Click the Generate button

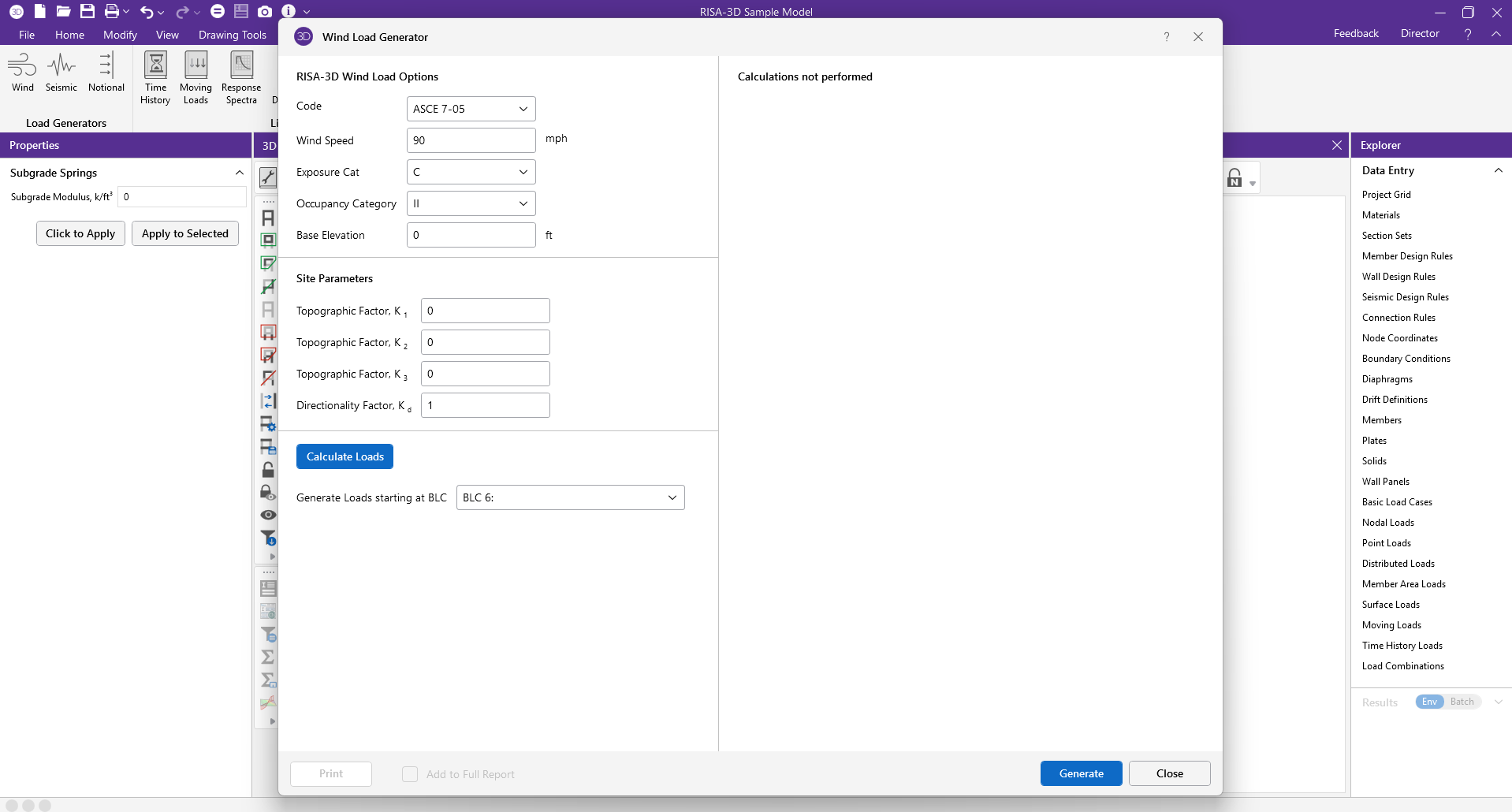pos(1081,773)
